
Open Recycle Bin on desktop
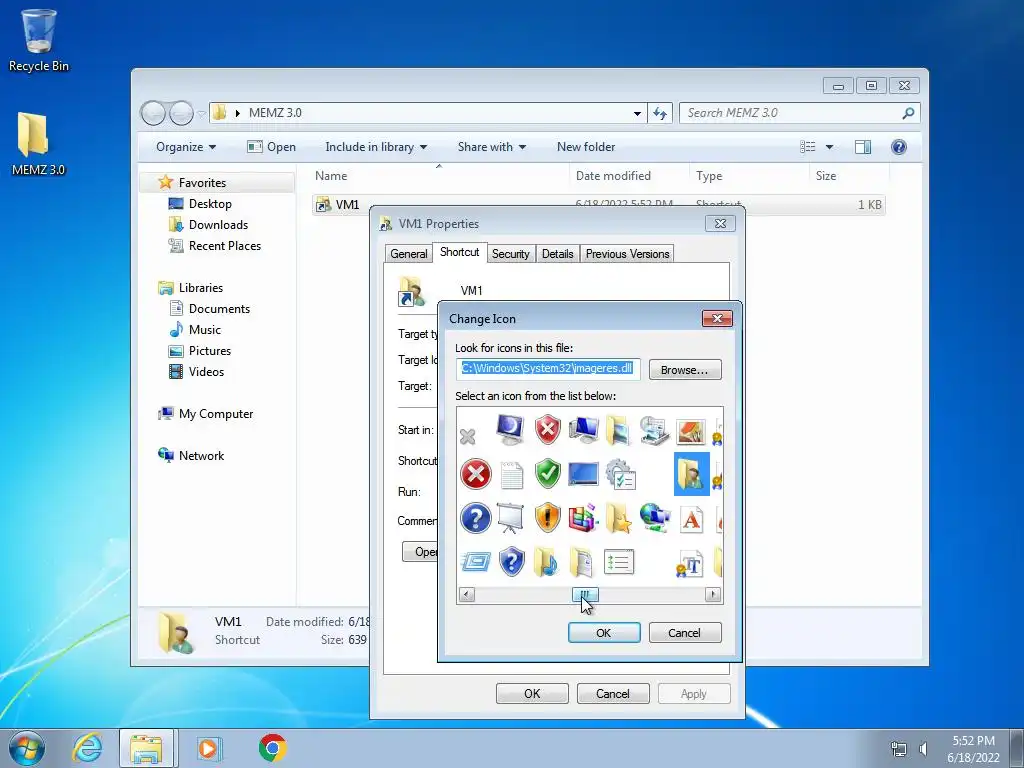(39, 40)
